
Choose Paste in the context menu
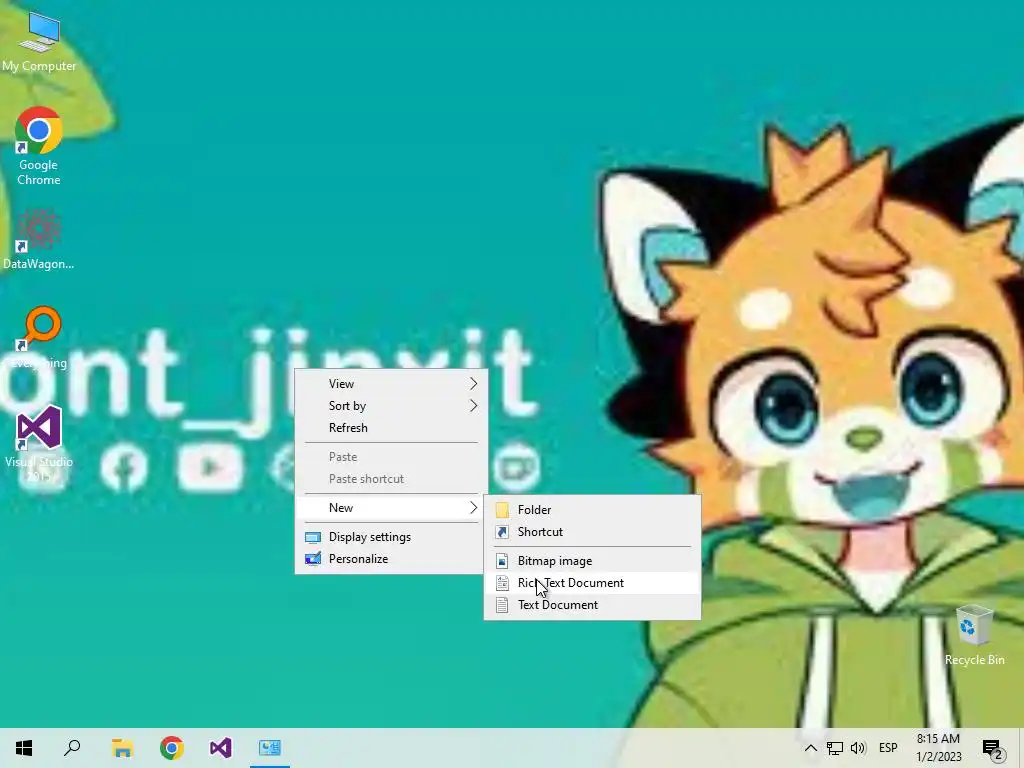point(391,456)
